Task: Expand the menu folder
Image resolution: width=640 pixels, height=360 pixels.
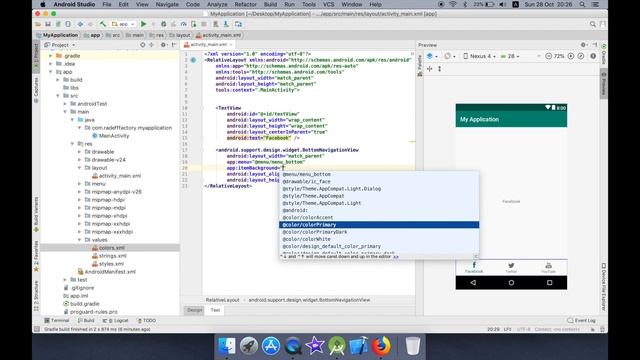Action: (x=80, y=184)
